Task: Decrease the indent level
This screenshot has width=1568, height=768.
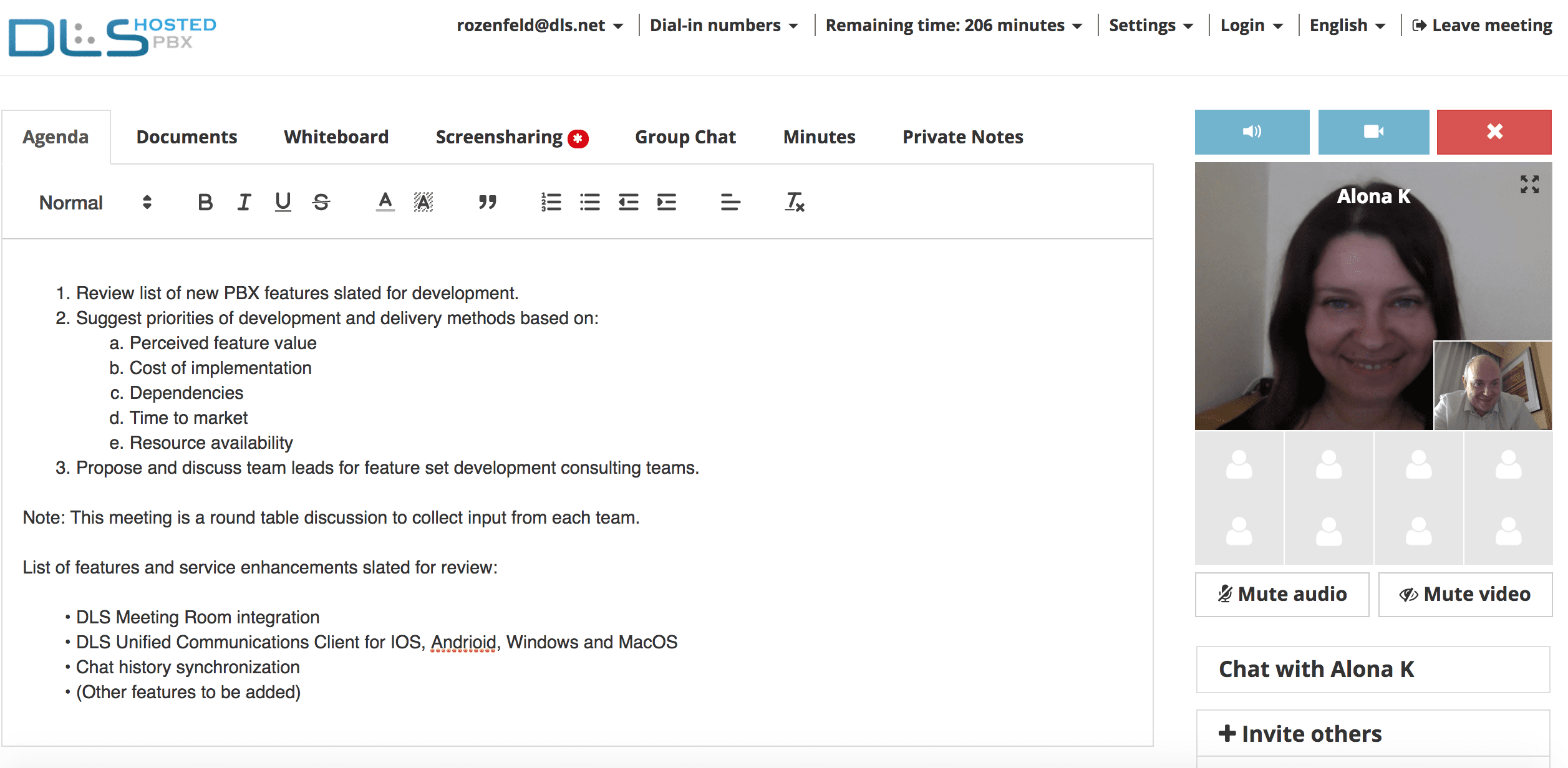Action: tap(628, 202)
